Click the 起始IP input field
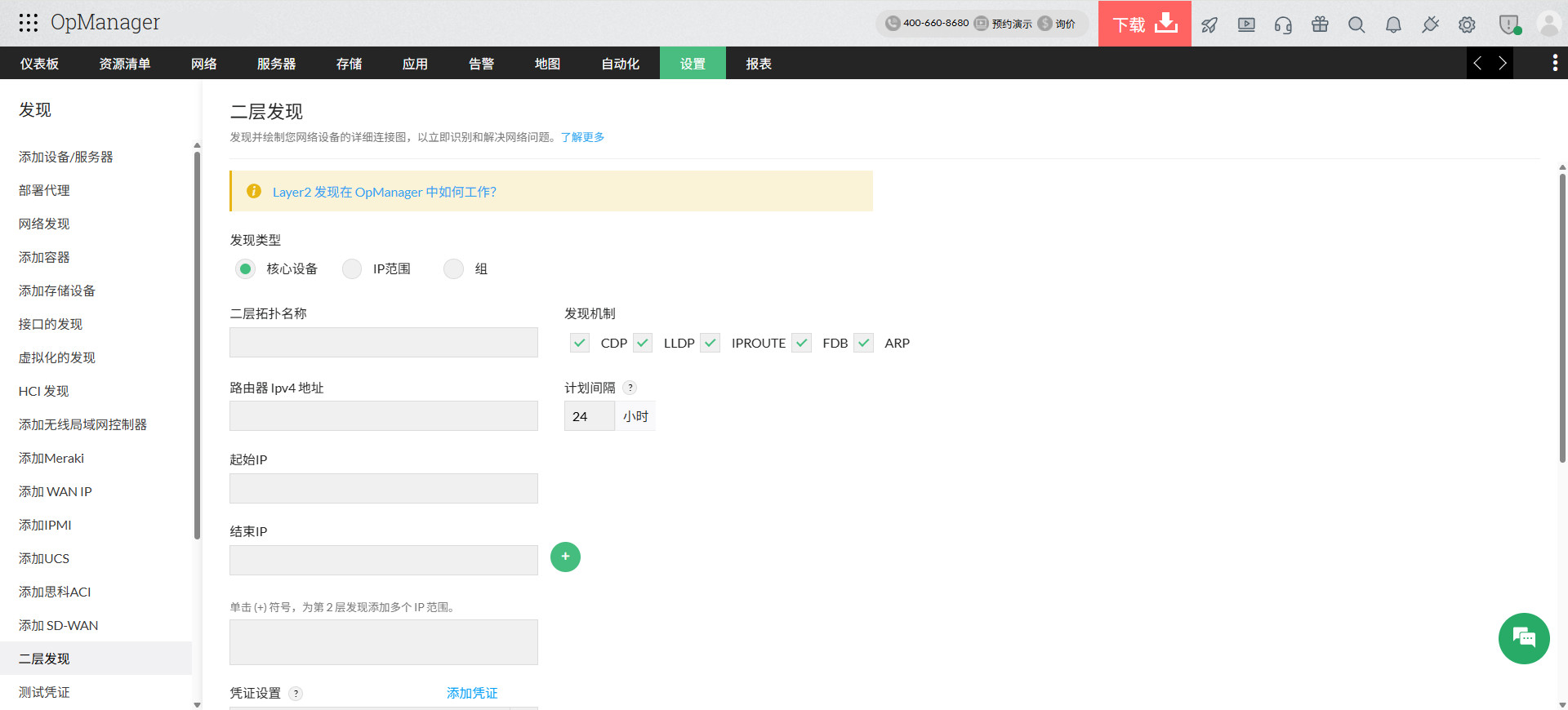Image resolution: width=1568 pixels, height=710 pixels. coord(384,488)
